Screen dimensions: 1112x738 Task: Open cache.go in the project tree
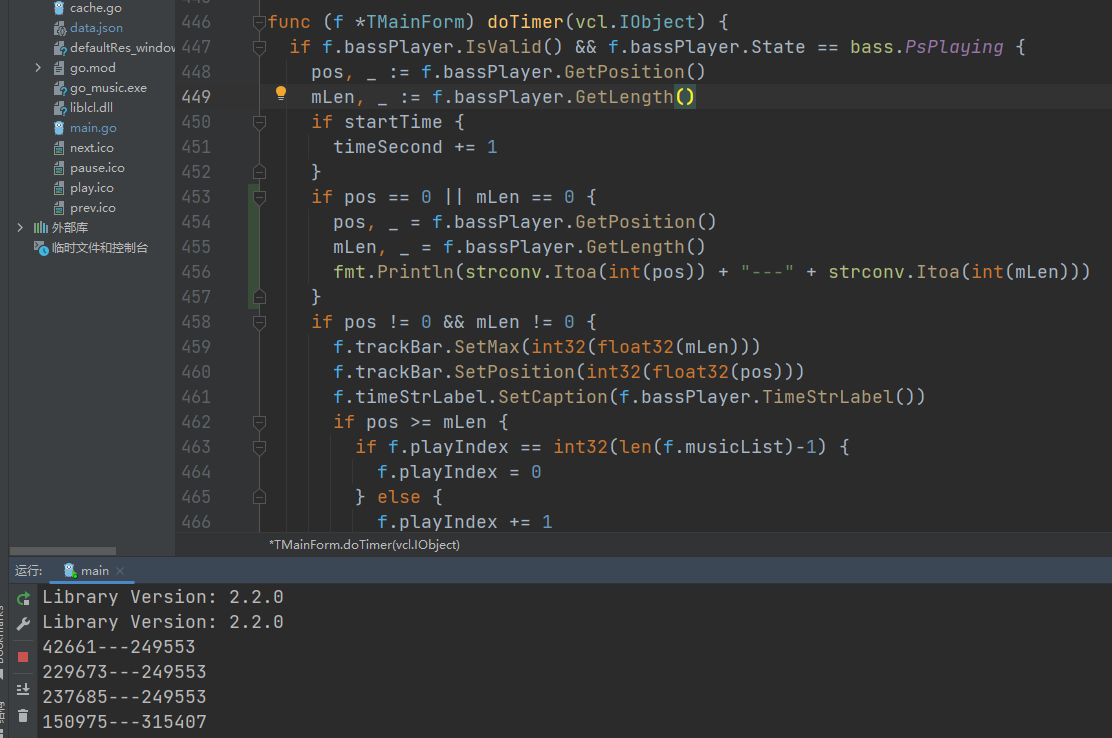(96, 8)
